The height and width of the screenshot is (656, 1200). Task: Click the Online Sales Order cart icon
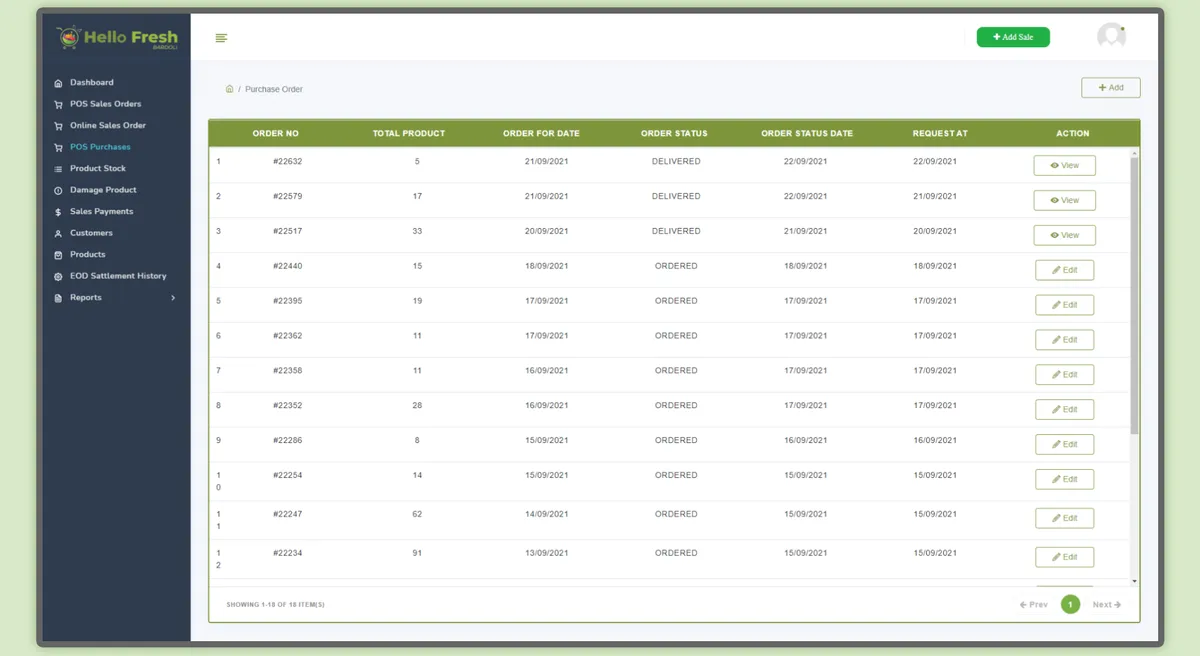tap(58, 126)
